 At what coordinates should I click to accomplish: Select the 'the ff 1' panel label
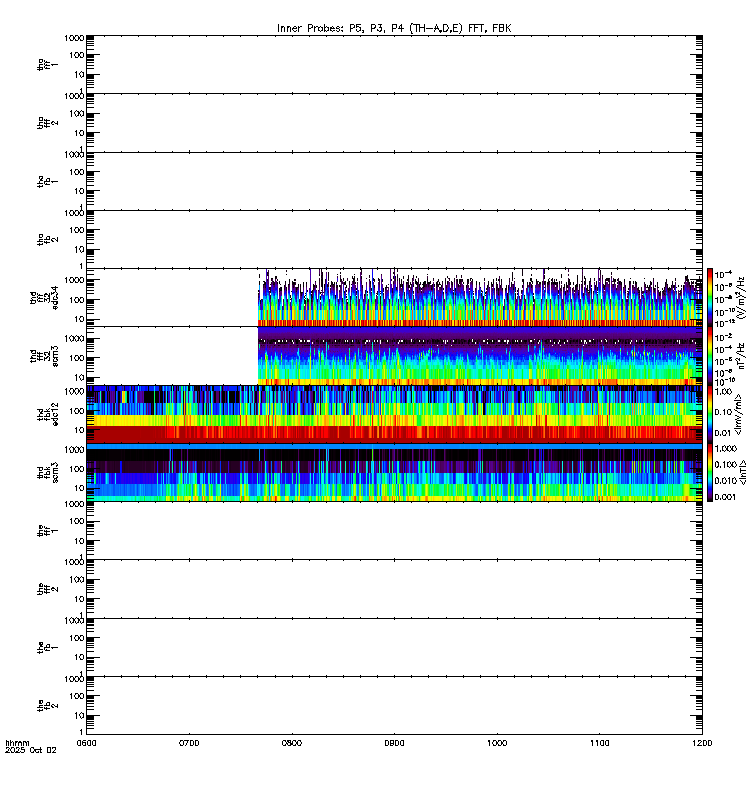[47, 531]
